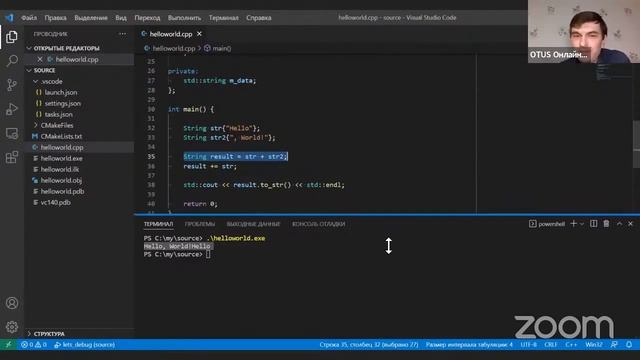Select lets_debug (source) launch configuration

84,344
